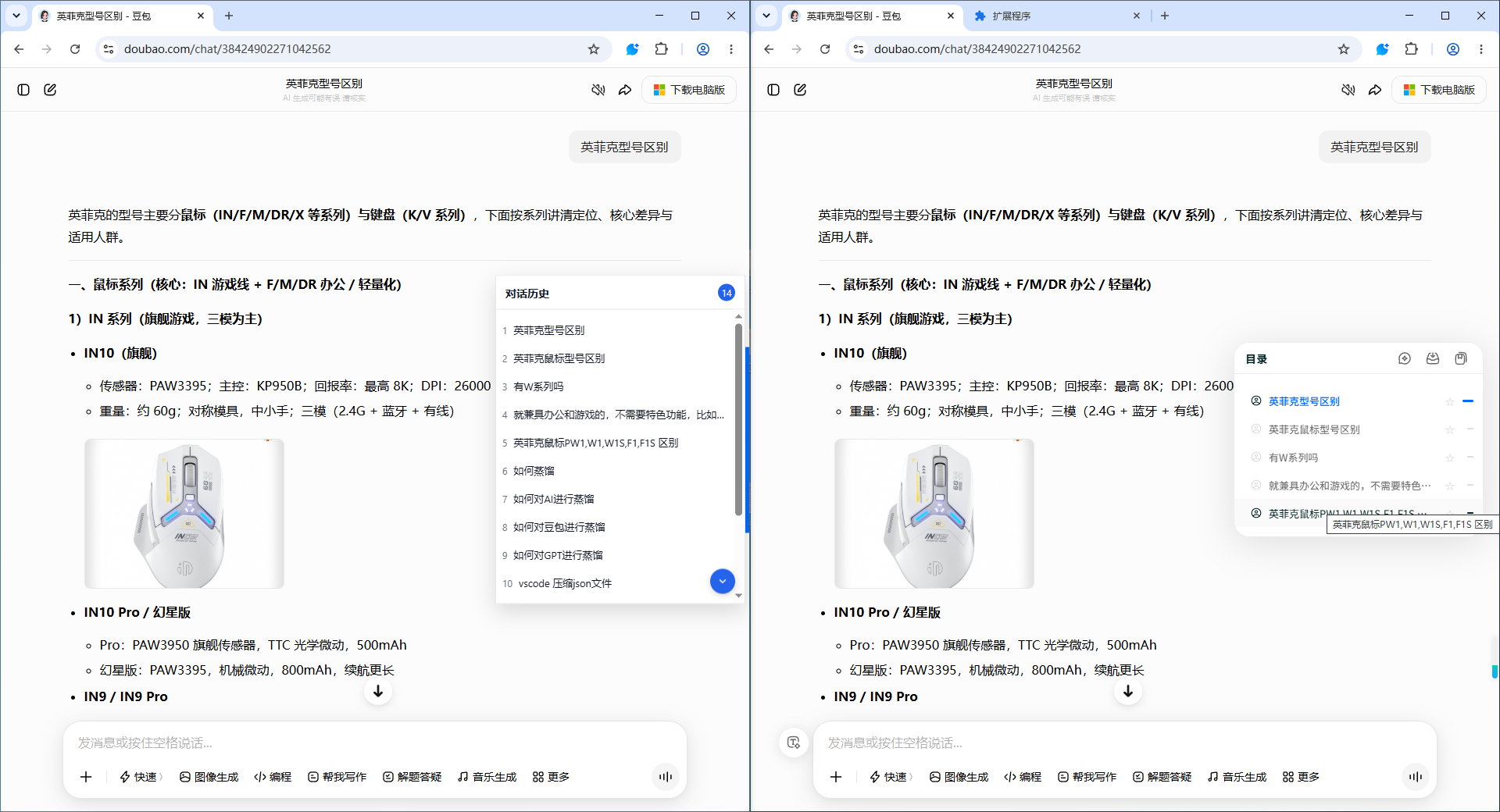Toggle sidebar icon in right window
Screen dimensions: 1500x812
coord(773,90)
